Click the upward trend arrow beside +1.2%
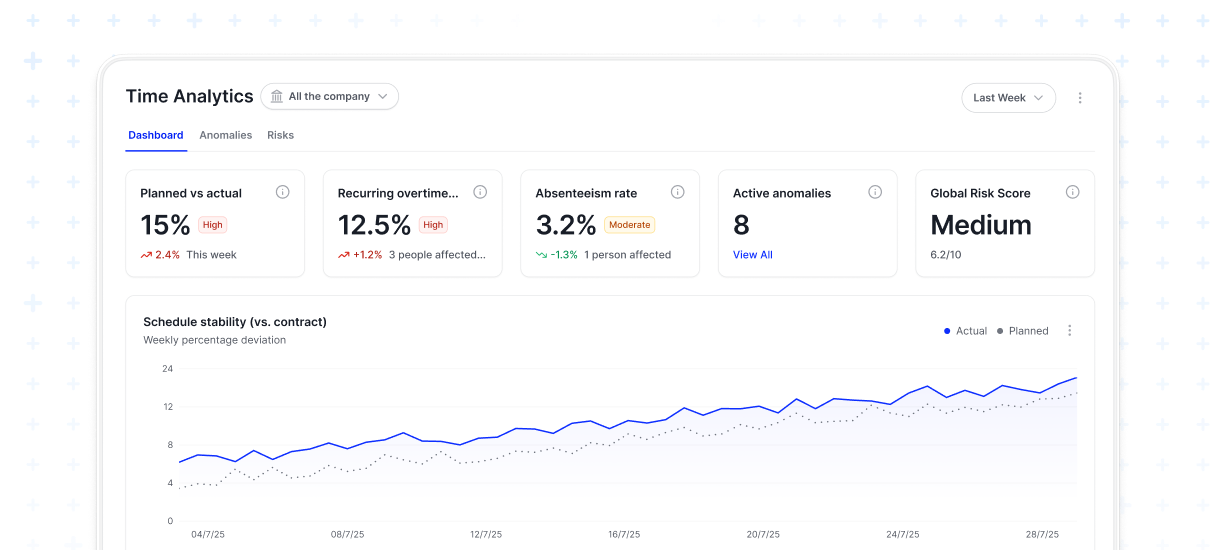This screenshot has height=550, width=1216. click(344, 255)
